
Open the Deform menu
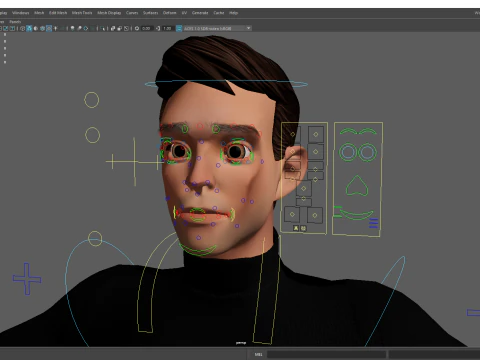point(169,13)
